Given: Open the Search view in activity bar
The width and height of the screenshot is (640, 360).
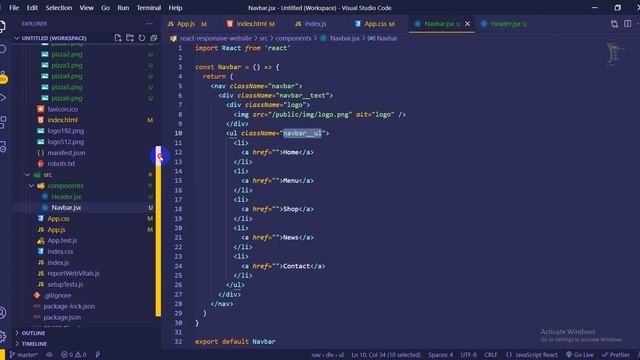Looking at the screenshot, I should tap(3, 49).
